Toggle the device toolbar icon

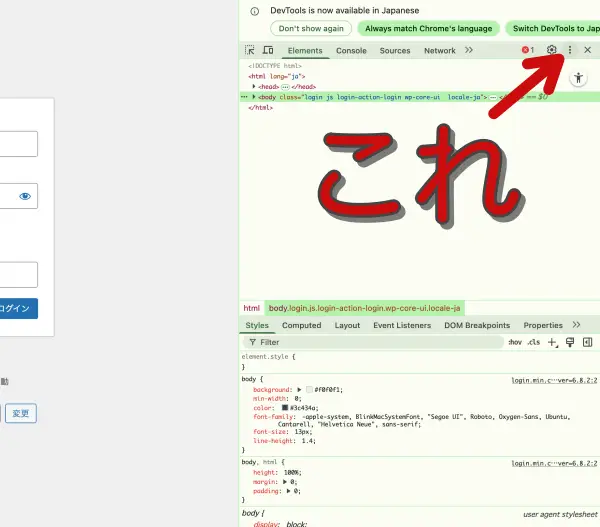coord(267,50)
